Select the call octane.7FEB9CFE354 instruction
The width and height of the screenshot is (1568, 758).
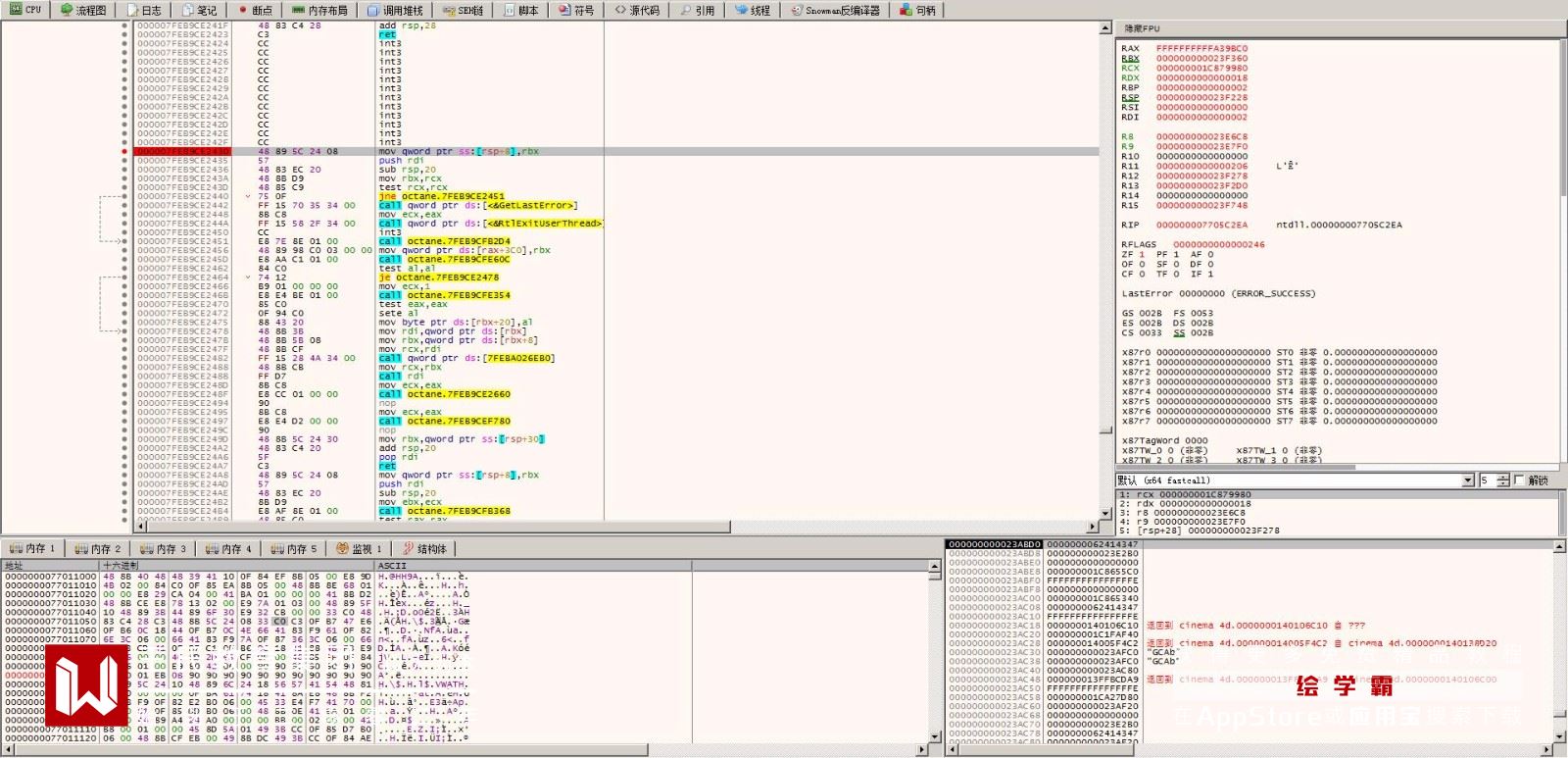tap(444, 295)
